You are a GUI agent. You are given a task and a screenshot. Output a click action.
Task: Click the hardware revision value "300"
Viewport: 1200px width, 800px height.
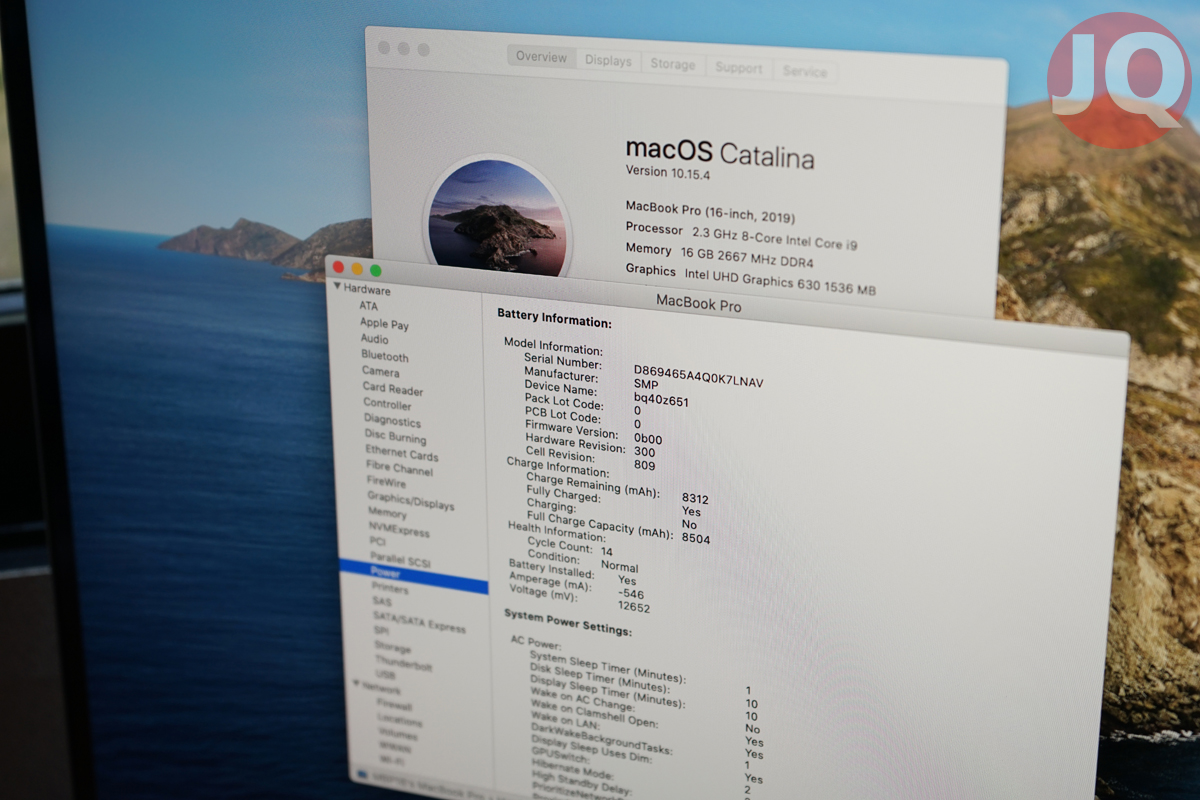point(644,451)
